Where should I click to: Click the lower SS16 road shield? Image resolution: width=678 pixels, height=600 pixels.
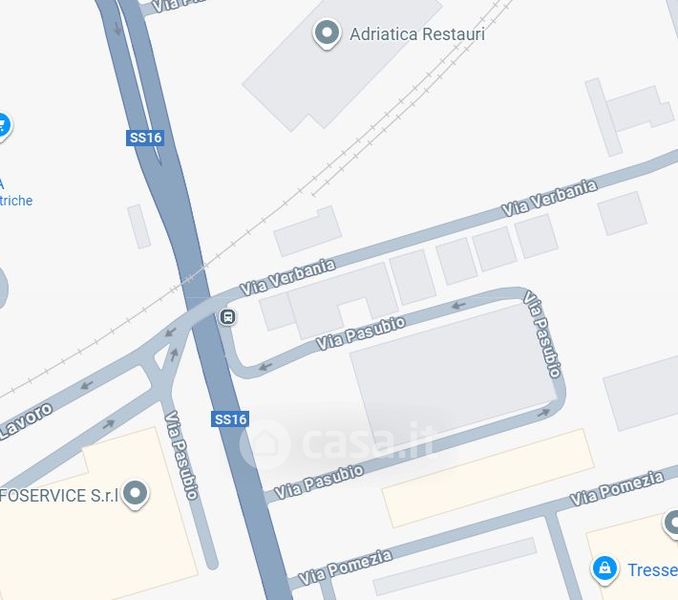[230, 419]
